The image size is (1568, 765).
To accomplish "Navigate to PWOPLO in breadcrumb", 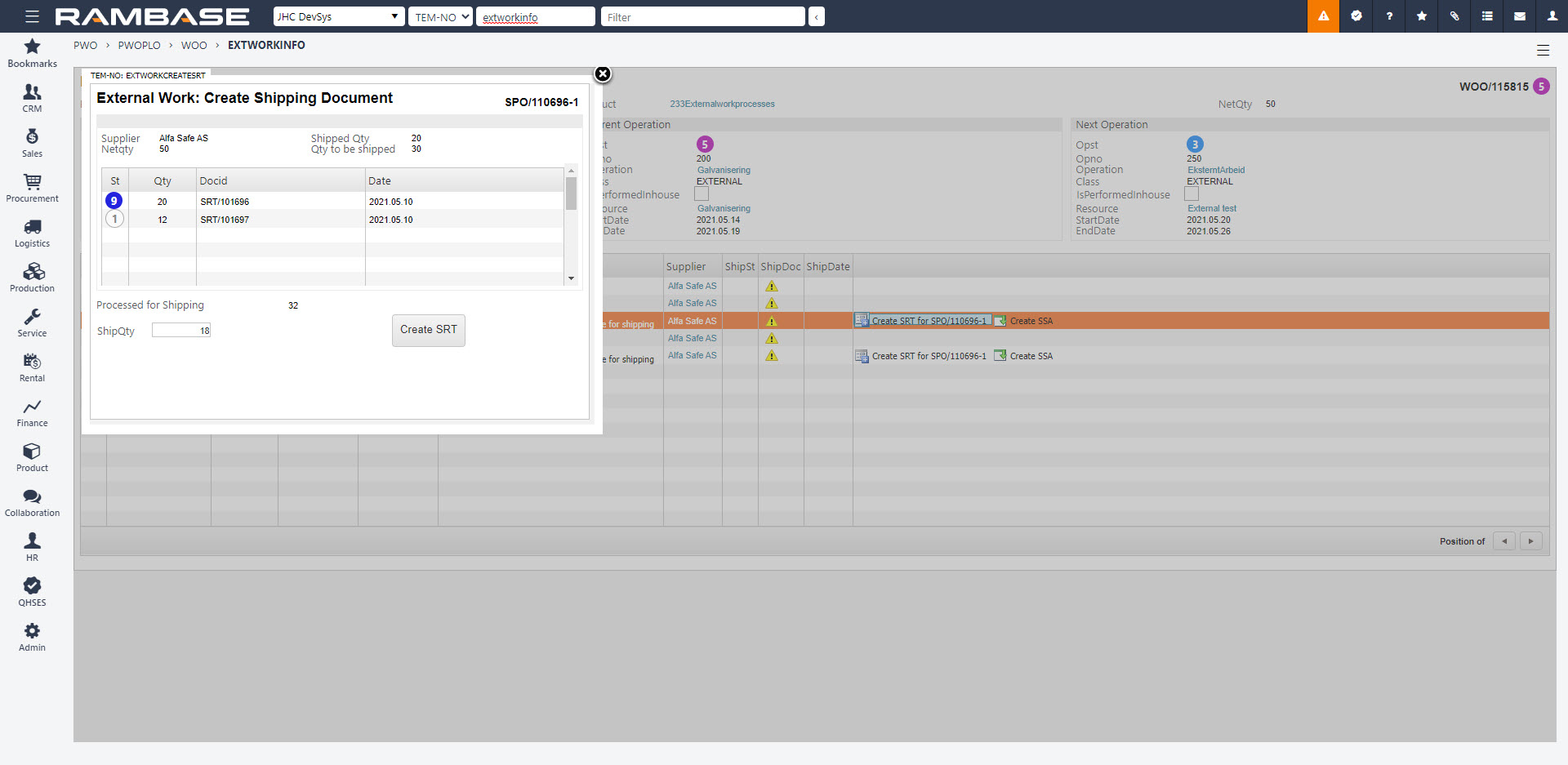I will pyautogui.click(x=139, y=46).
